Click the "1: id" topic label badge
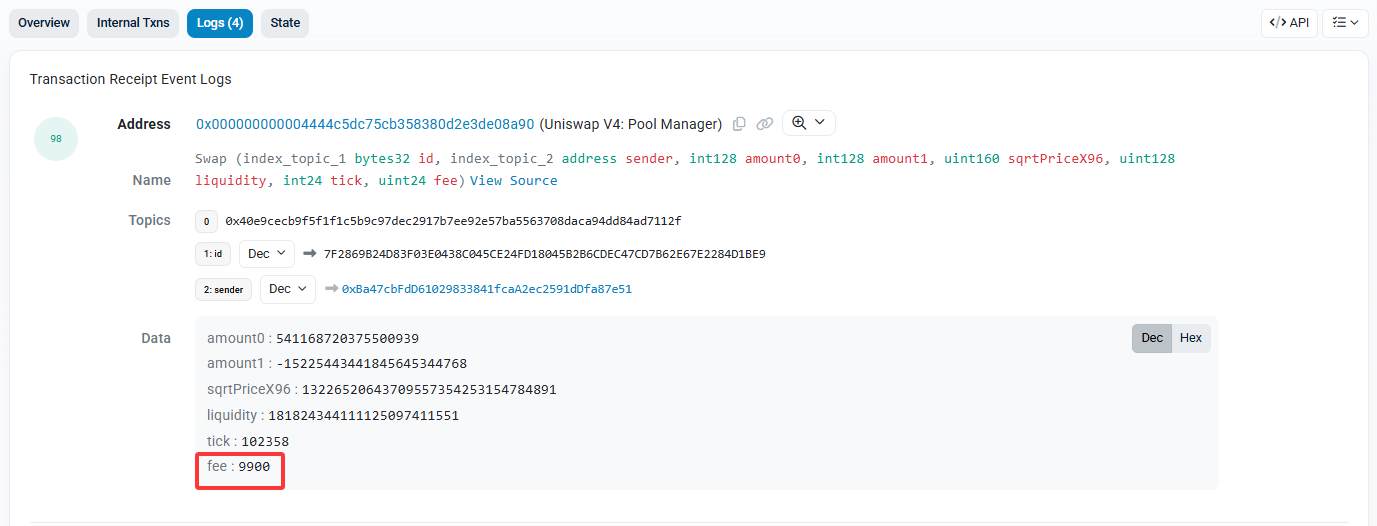The width and height of the screenshot is (1377, 526). [x=213, y=255]
